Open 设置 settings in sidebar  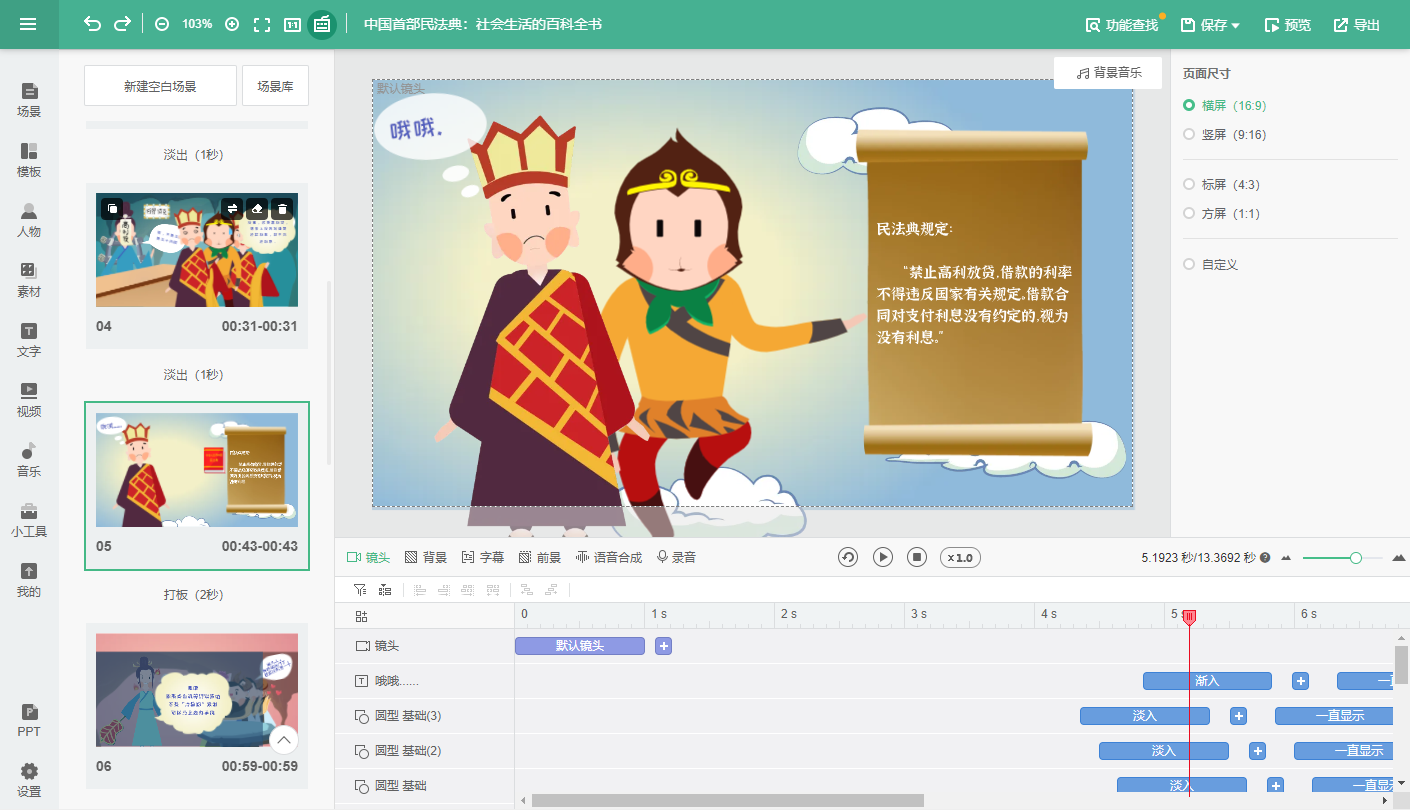coord(29,780)
